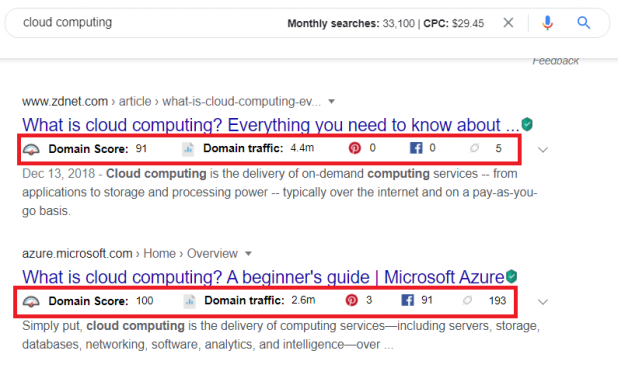Image resolution: width=618 pixels, height=368 pixels.
Task: Clear the search box with the X
Action: pyautogui.click(x=508, y=23)
